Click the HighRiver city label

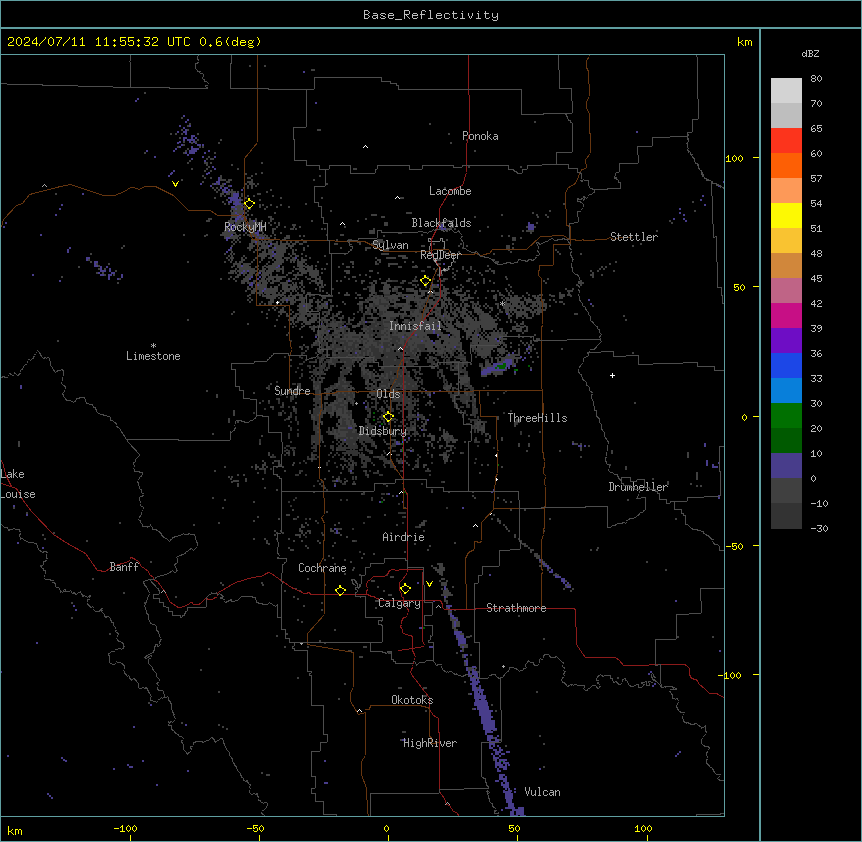pos(430,743)
